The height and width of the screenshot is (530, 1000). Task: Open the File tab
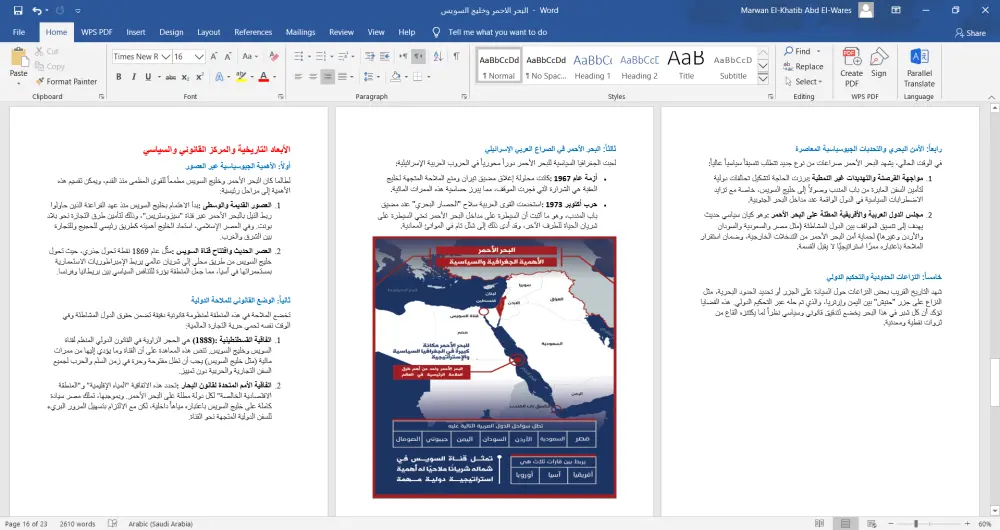(x=19, y=32)
